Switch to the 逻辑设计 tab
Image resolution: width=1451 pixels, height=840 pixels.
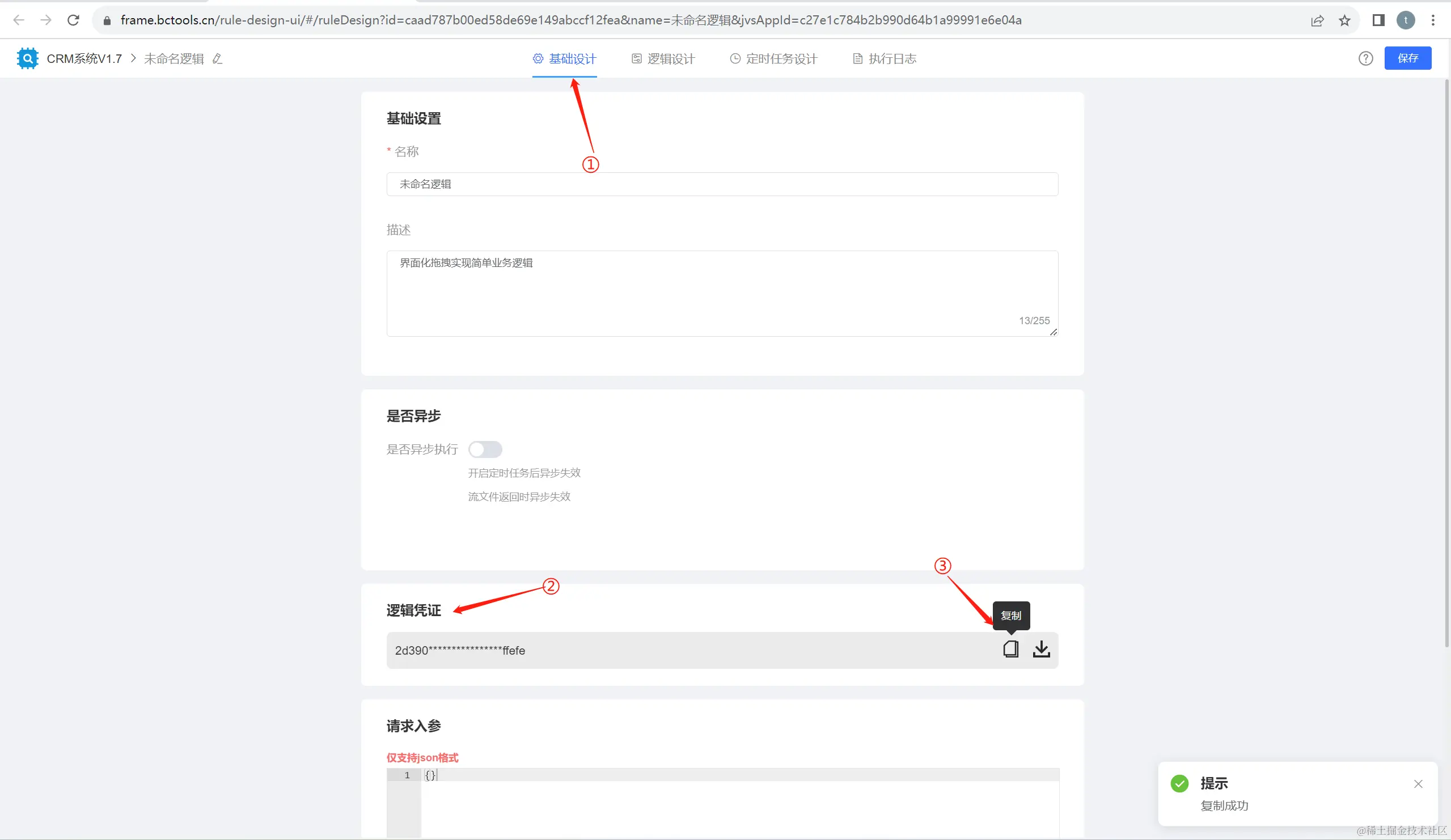click(x=663, y=59)
